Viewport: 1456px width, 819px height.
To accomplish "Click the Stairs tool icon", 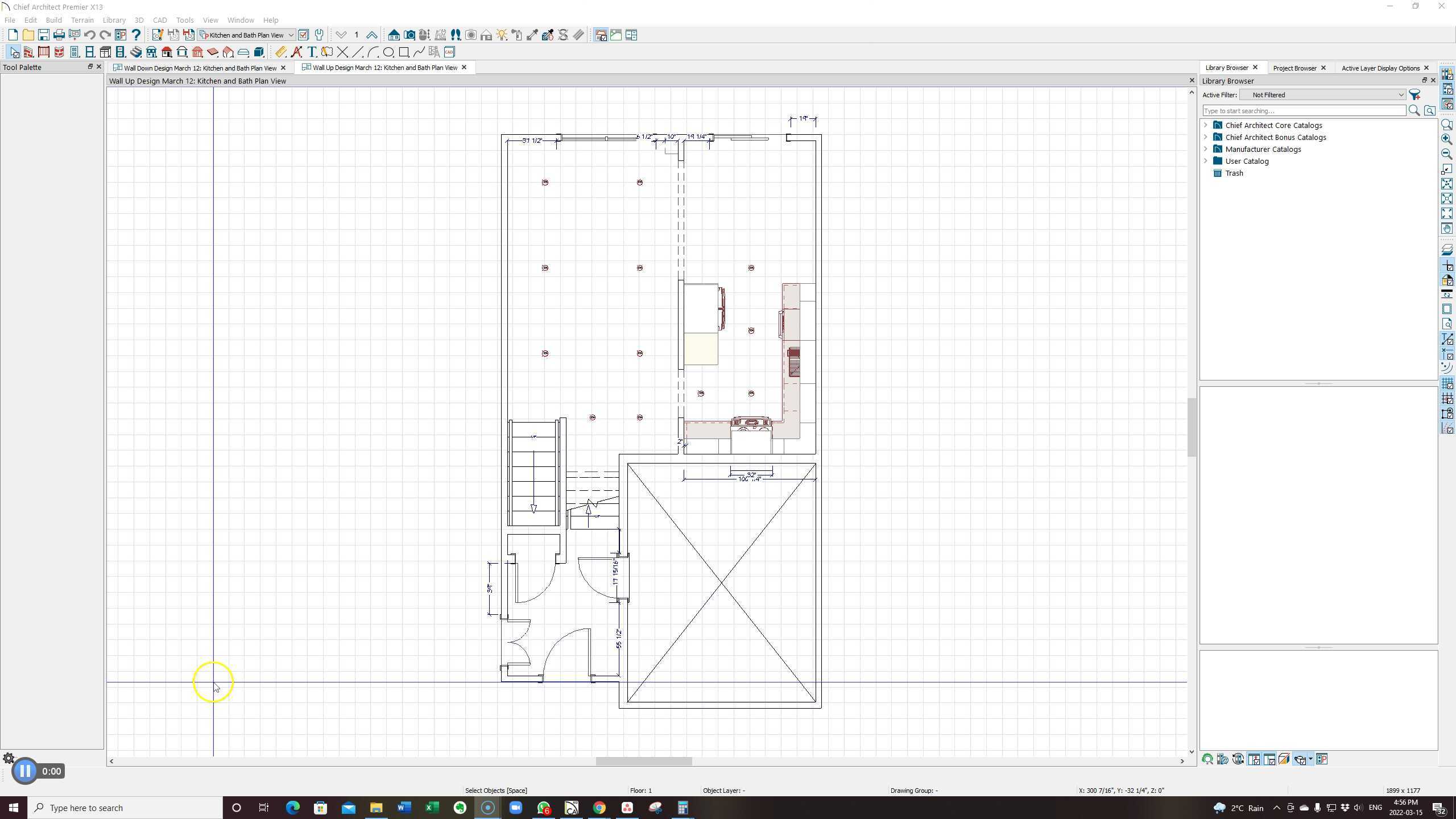I will pos(136,52).
